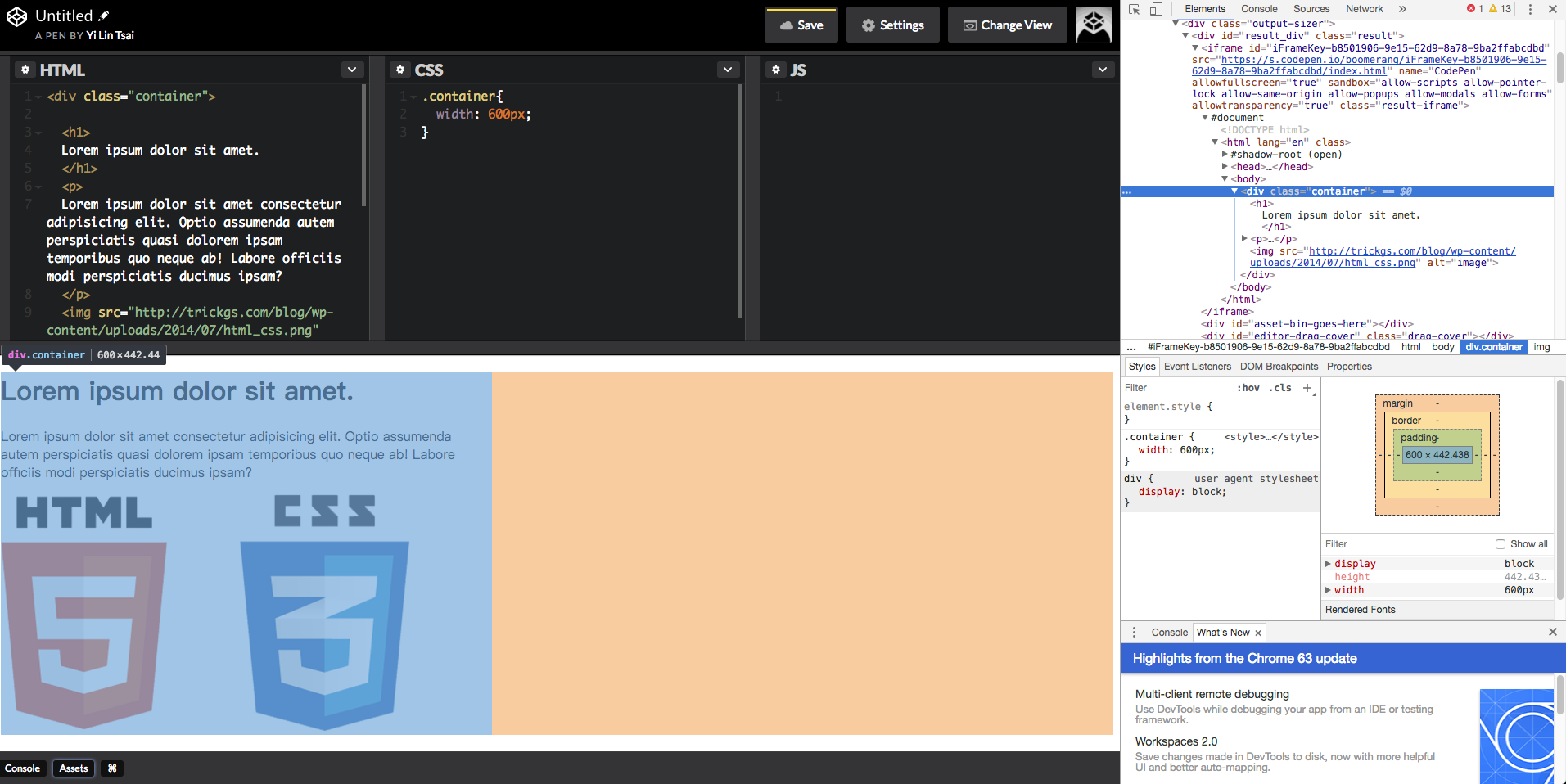Screen dimensions: 1566x784
Task: Click the Change View button
Action: (1008, 25)
